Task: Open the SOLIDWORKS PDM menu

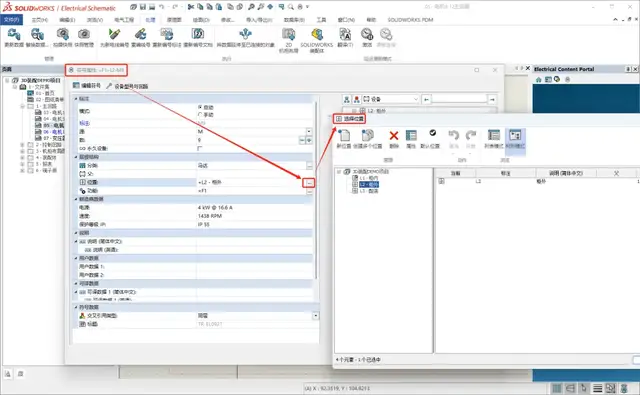Action: 410,20
